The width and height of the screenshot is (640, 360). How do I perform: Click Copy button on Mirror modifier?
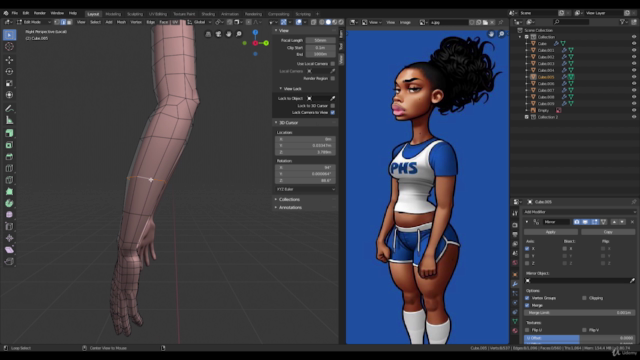pos(608,232)
